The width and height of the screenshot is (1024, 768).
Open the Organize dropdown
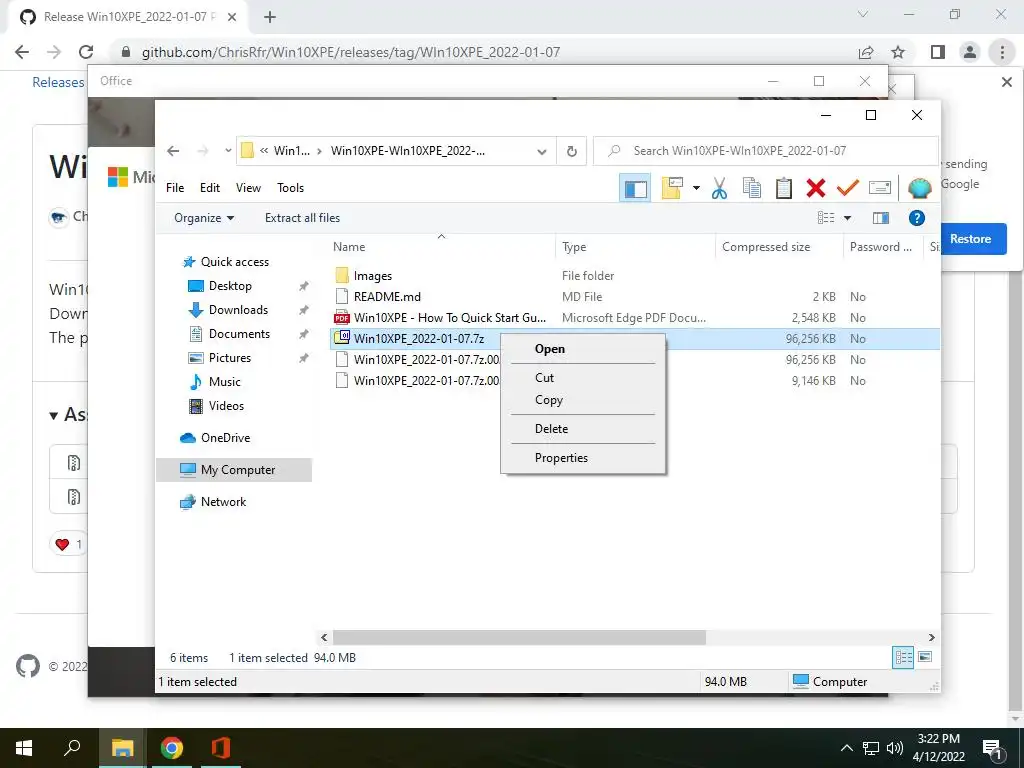pos(204,218)
